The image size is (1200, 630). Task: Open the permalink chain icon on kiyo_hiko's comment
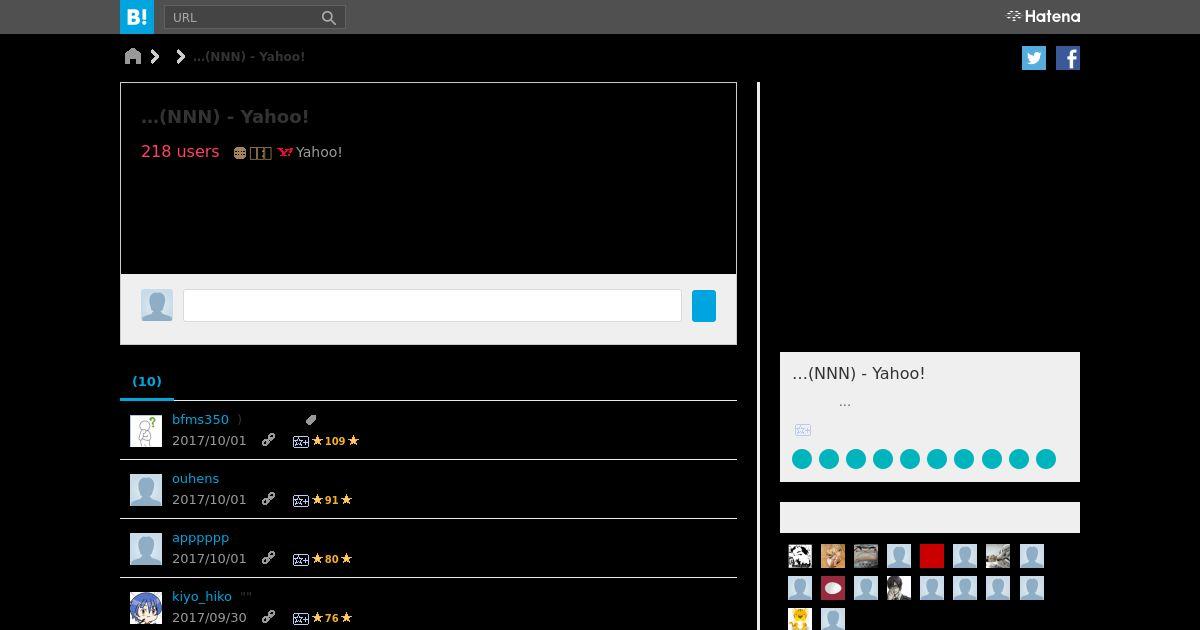[268, 617]
